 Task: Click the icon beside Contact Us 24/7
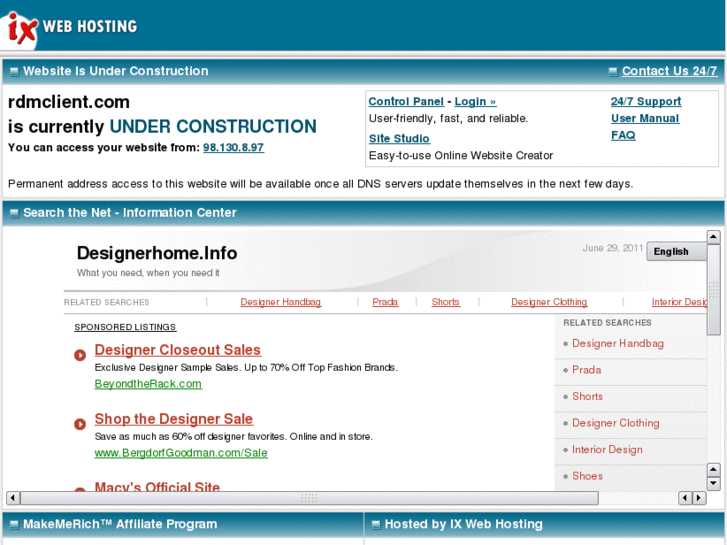click(612, 71)
